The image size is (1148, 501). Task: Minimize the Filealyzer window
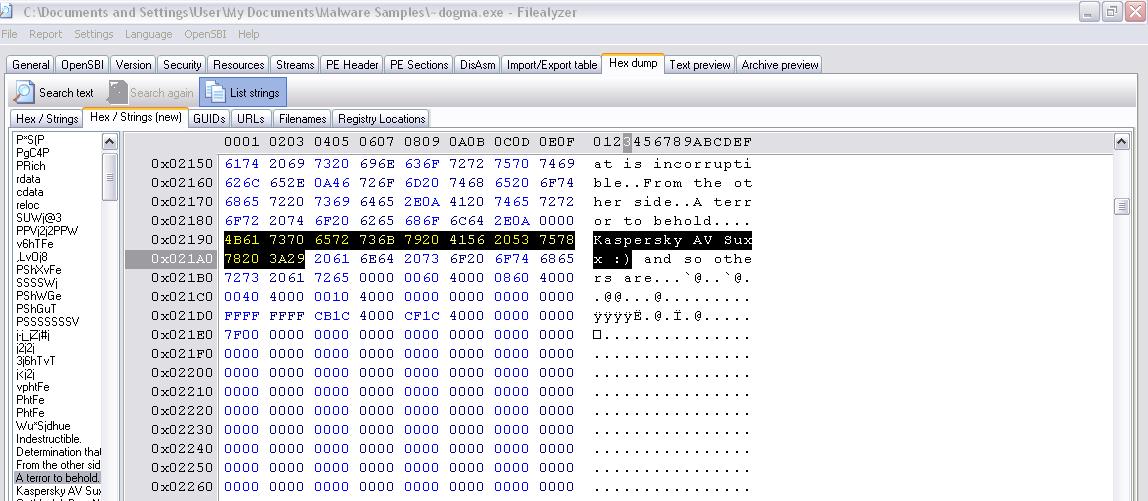(x=1089, y=12)
